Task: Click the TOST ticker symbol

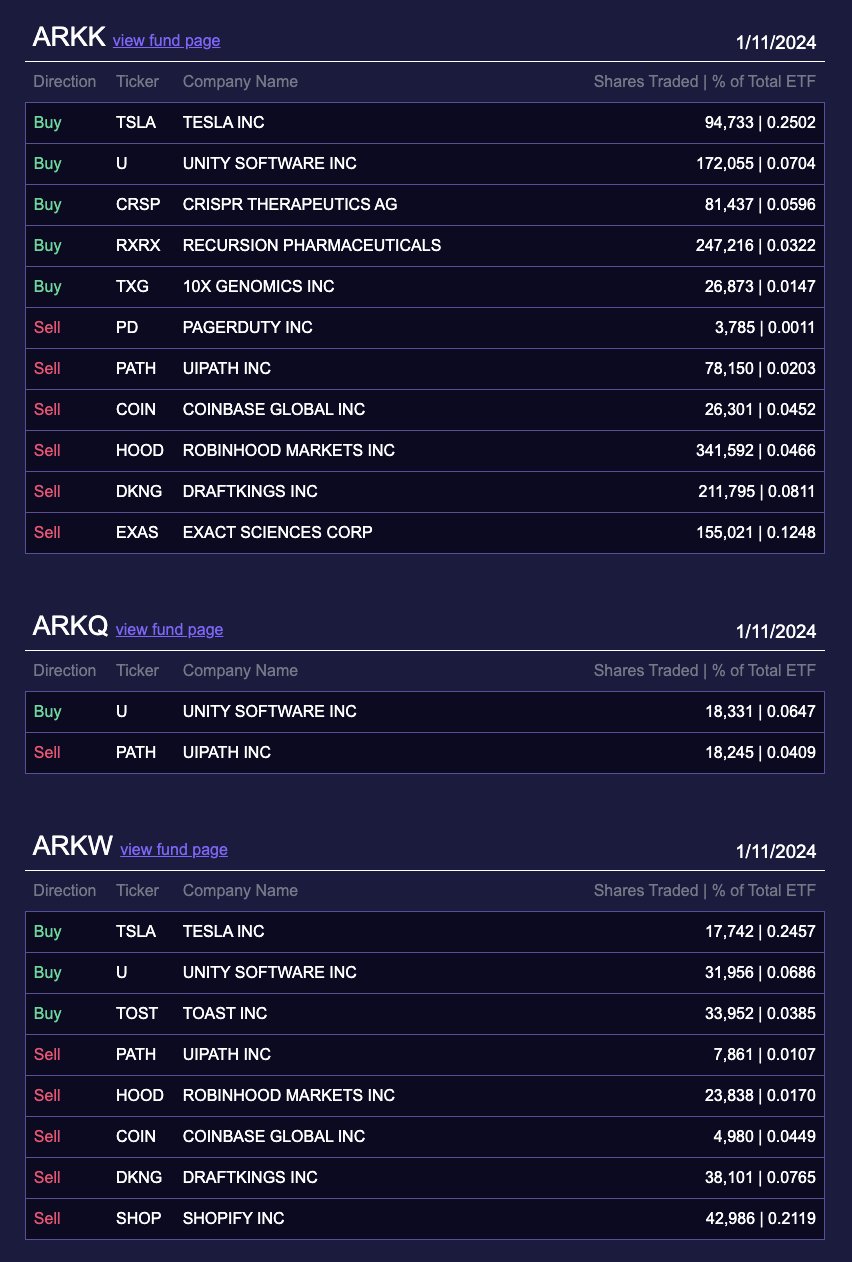Action: click(x=137, y=1014)
